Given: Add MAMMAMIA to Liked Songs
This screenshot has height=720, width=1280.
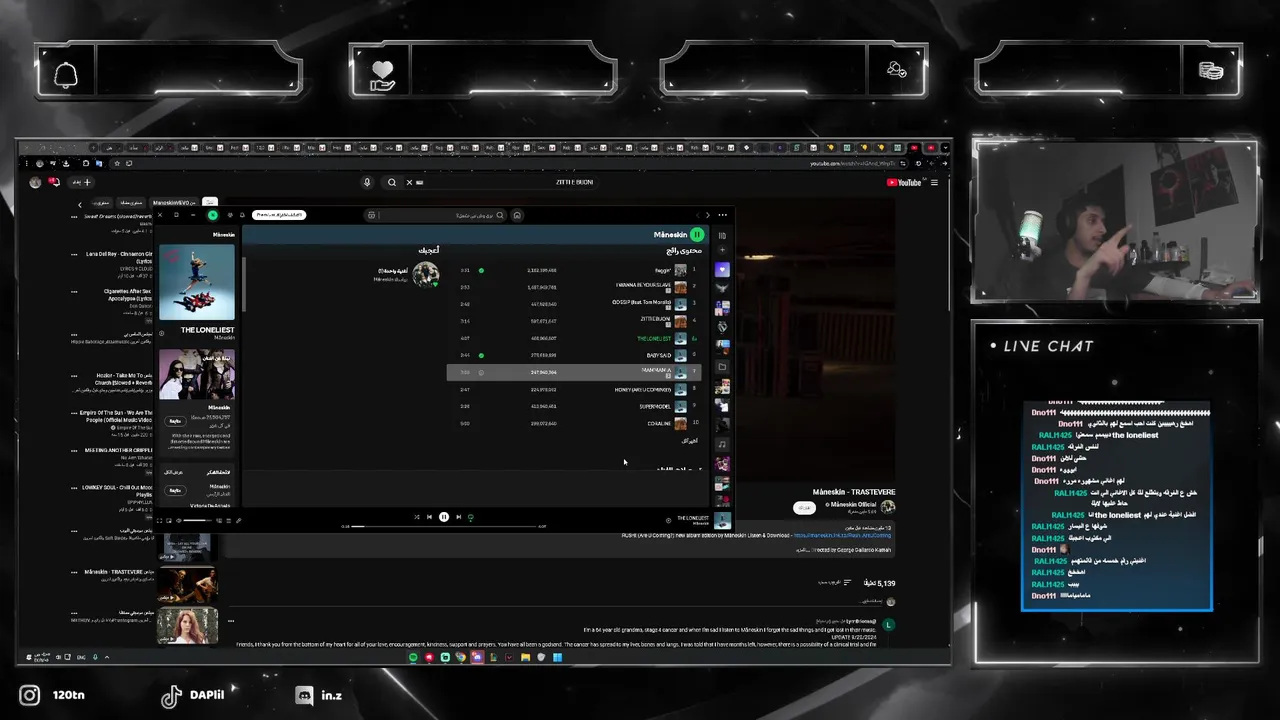Looking at the screenshot, I should (x=481, y=372).
